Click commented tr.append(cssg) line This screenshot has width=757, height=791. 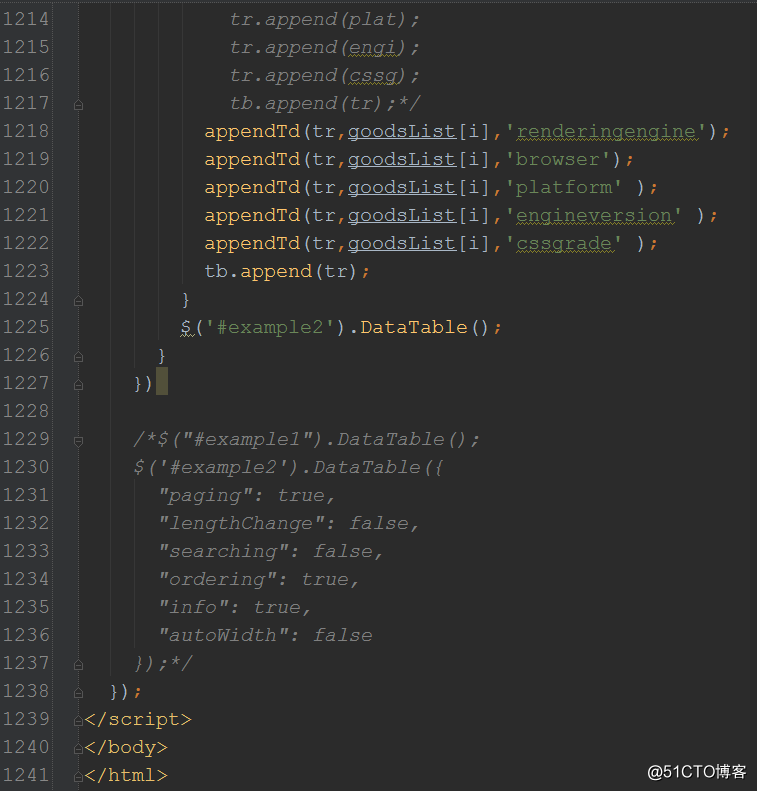tap(324, 76)
